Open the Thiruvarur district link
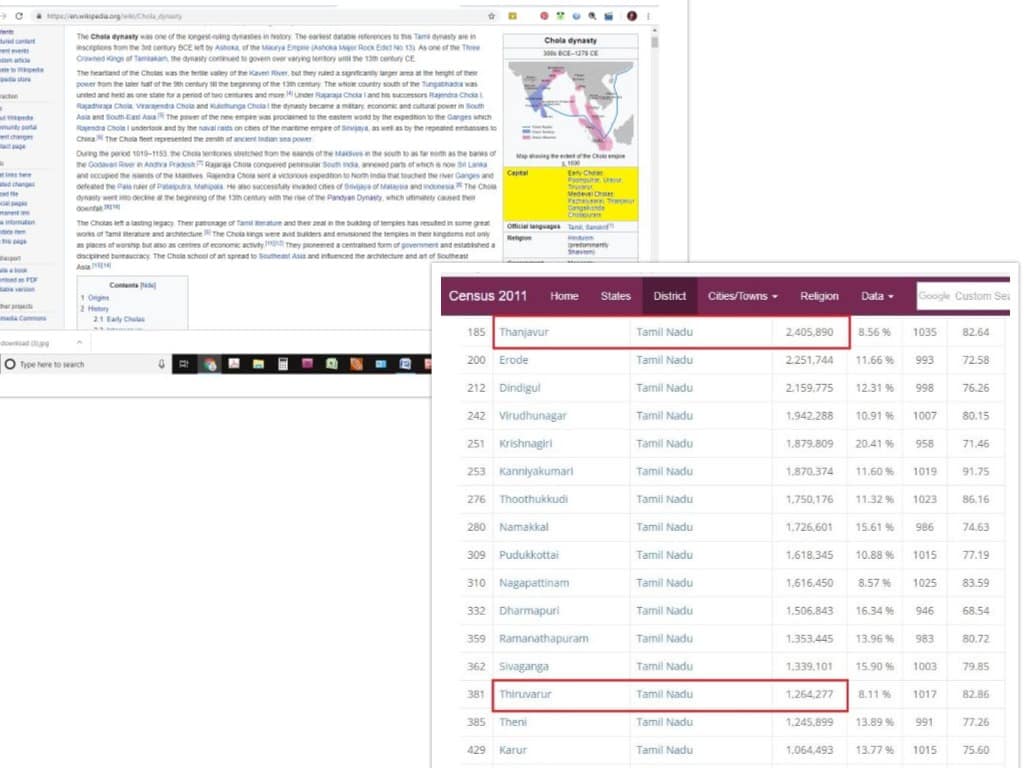The image size is (1024, 768). pos(525,694)
